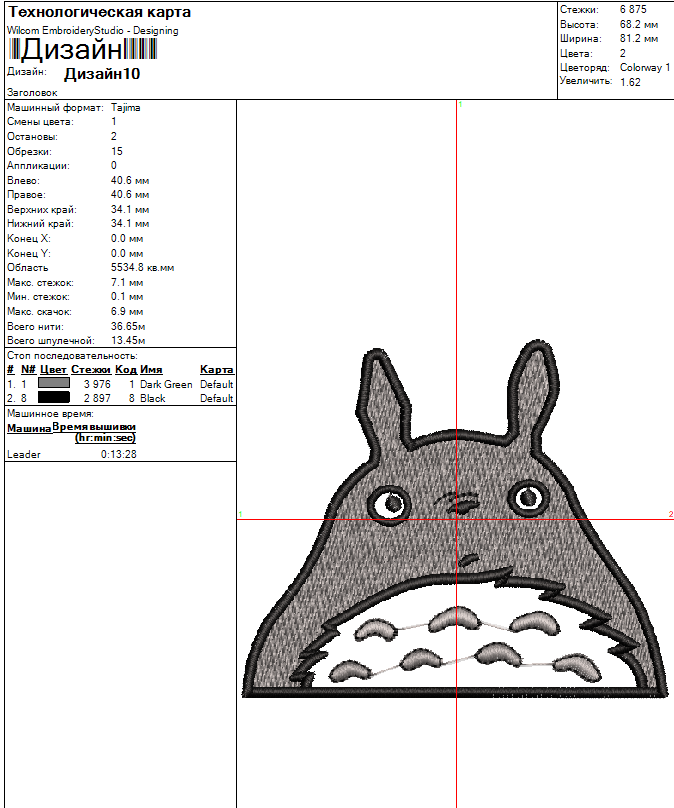Select stitch count '3 976' in row 1
The height and width of the screenshot is (808, 674).
pos(97,384)
